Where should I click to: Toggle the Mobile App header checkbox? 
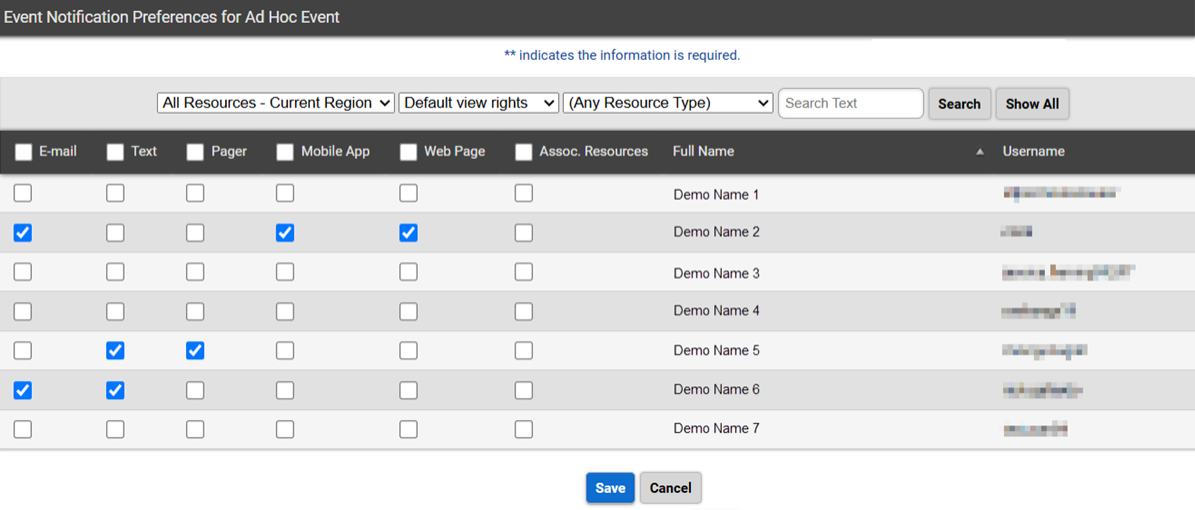285,152
